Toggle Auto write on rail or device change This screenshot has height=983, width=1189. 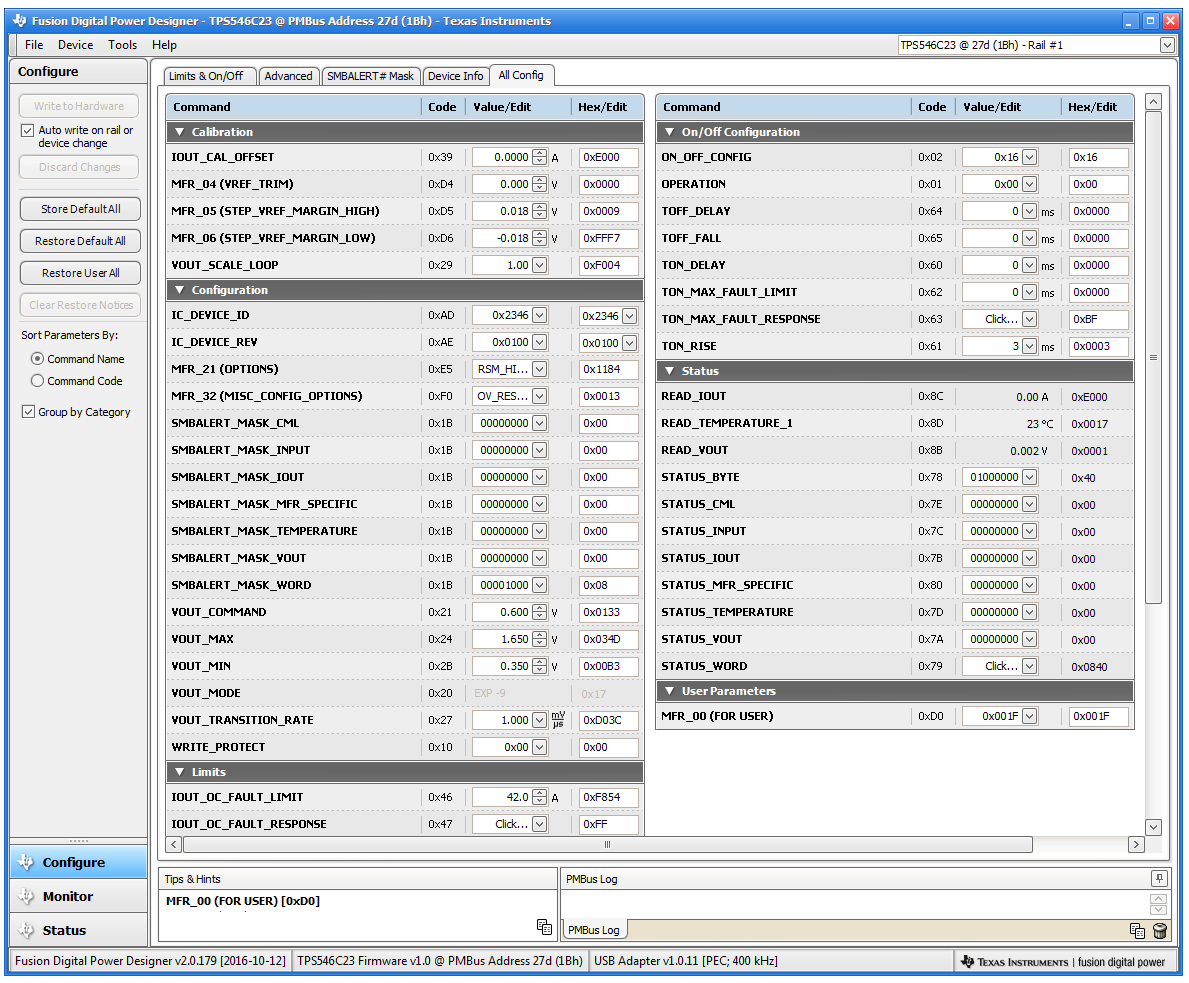tap(28, 131)
